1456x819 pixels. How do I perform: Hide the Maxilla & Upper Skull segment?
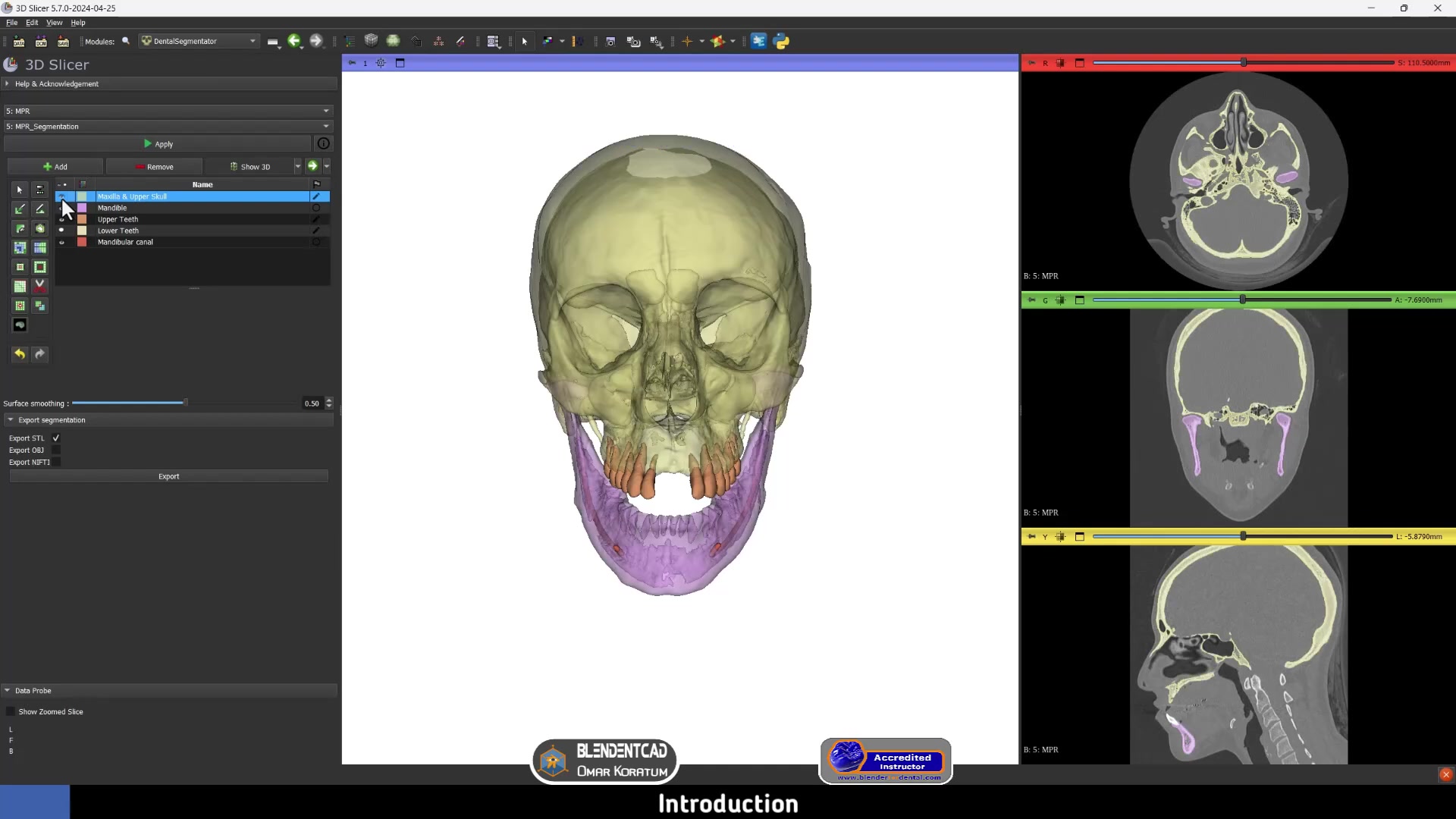tap(62, 196)
